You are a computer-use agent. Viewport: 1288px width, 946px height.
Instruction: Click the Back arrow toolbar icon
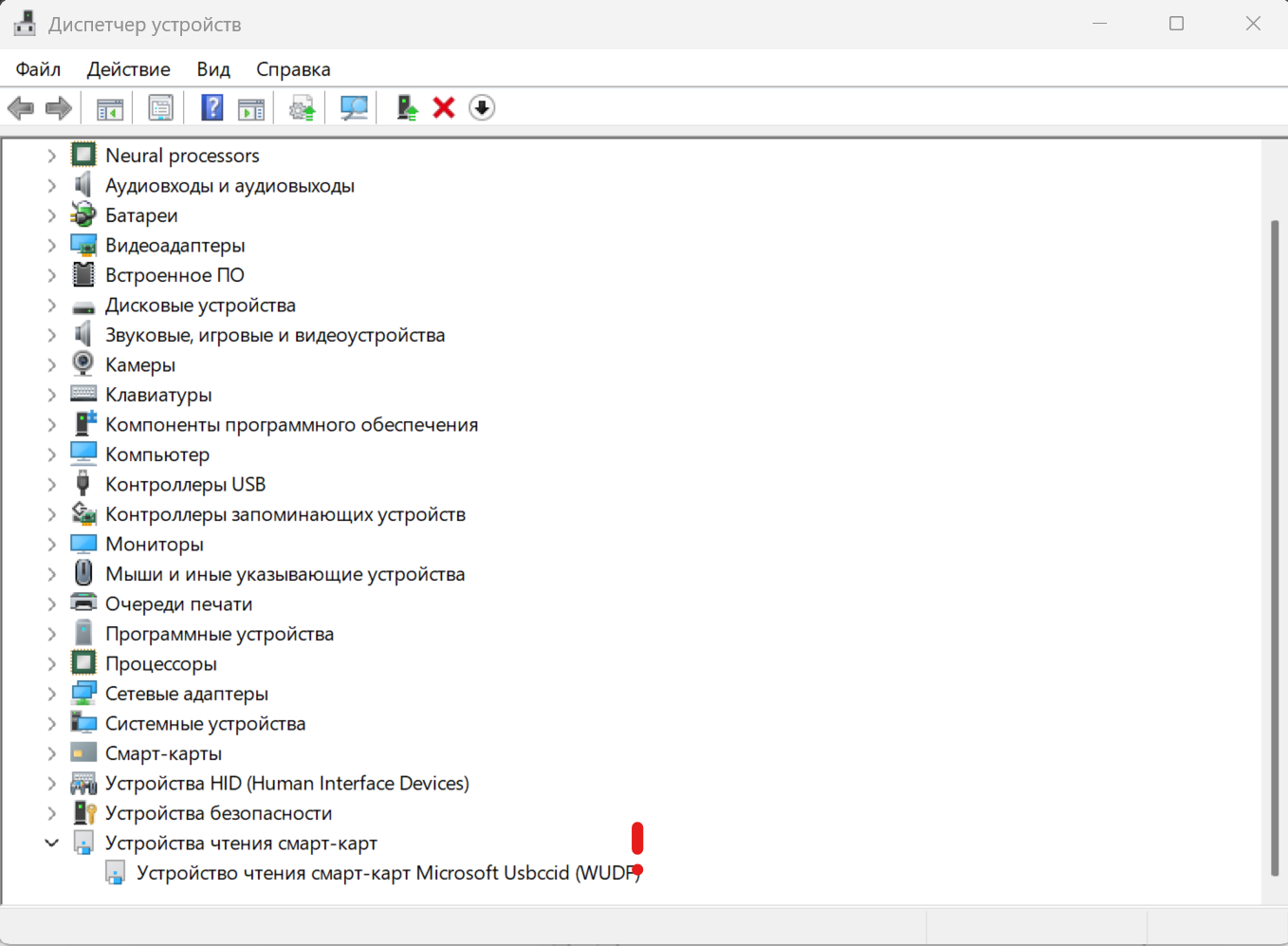point(21,108)
